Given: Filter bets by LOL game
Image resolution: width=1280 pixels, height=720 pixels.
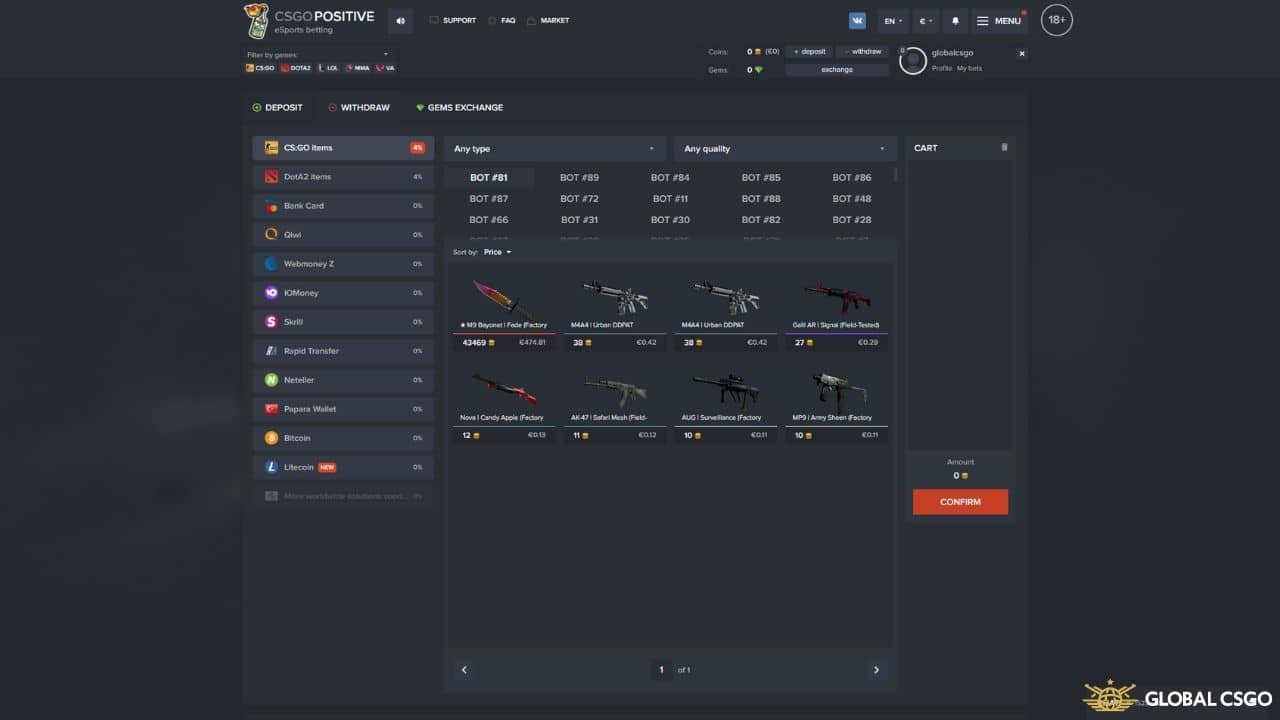Looking at the screenshot, I should (328, 68).
